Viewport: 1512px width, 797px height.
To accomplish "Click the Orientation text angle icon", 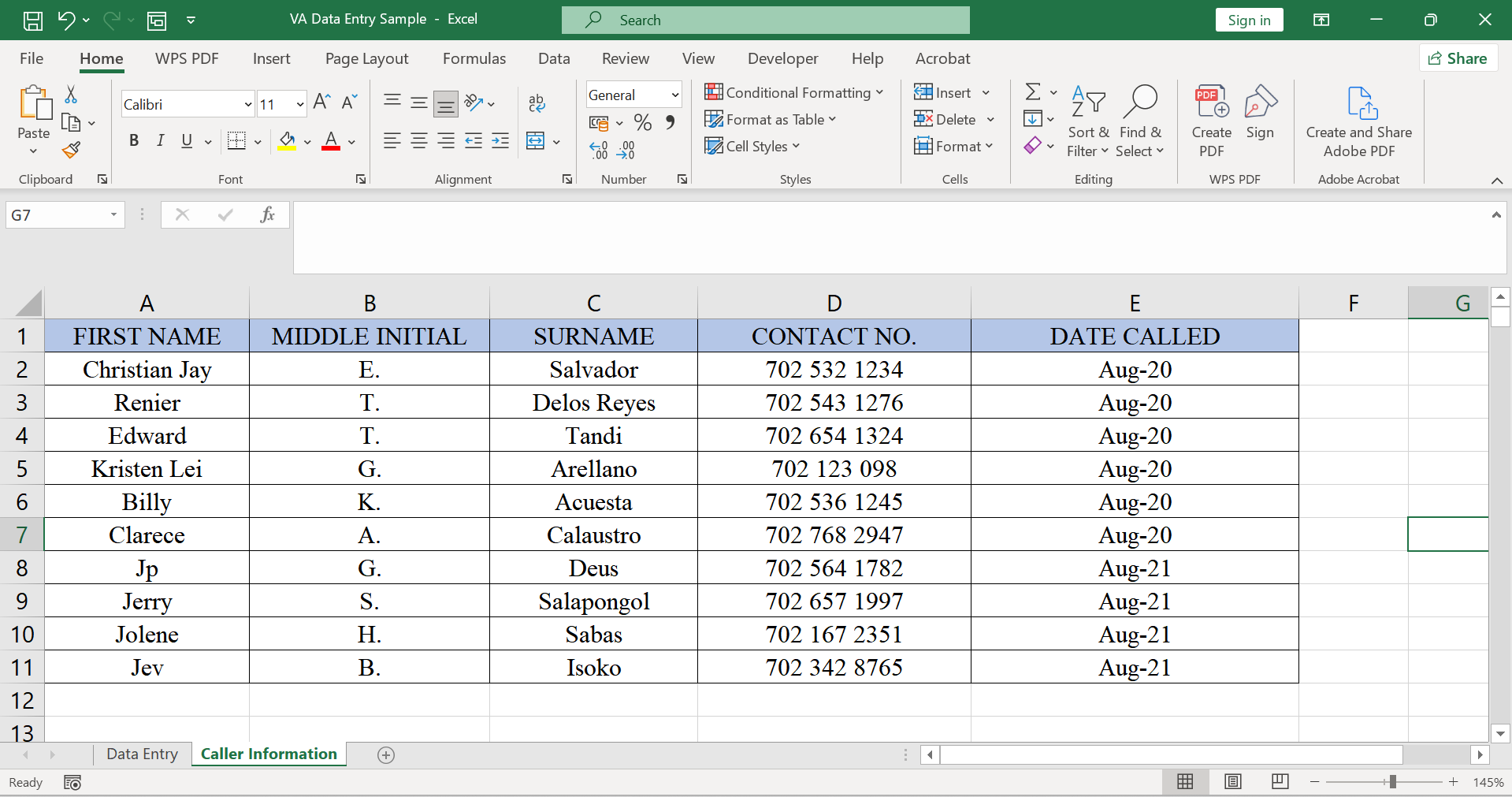I will 474,102.
